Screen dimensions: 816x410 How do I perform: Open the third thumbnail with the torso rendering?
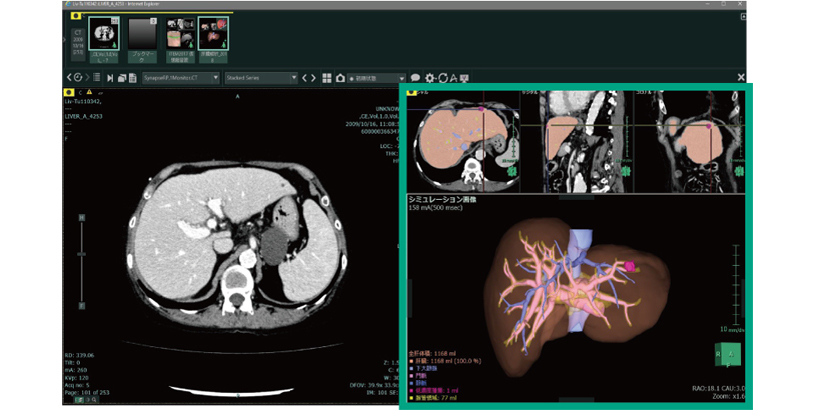(180, 33)
